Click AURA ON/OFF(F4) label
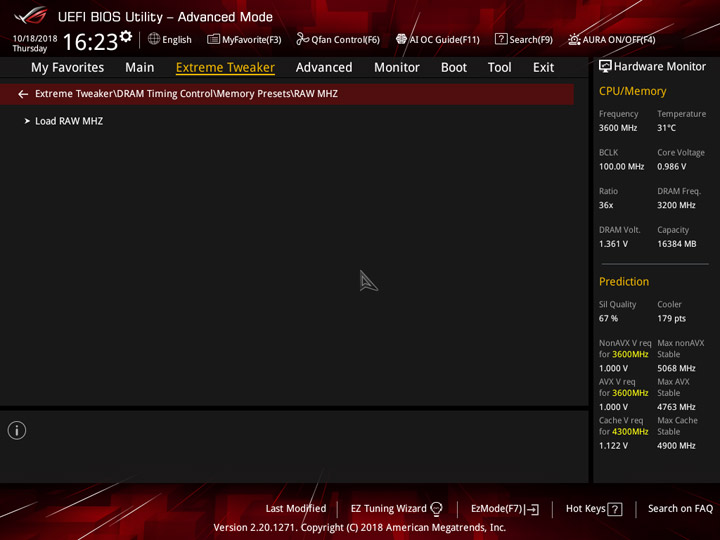 click(x=619, y=39)
